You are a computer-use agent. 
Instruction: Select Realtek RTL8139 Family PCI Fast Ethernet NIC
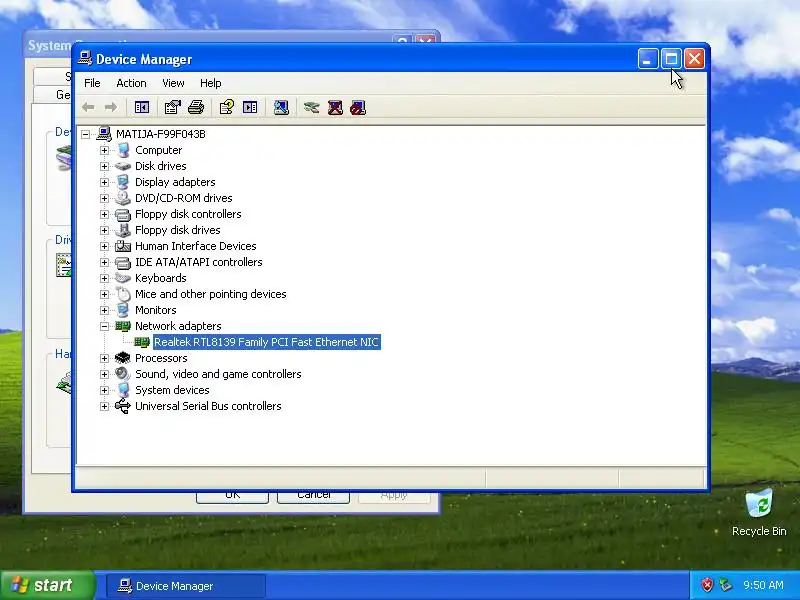click(266, 342)
